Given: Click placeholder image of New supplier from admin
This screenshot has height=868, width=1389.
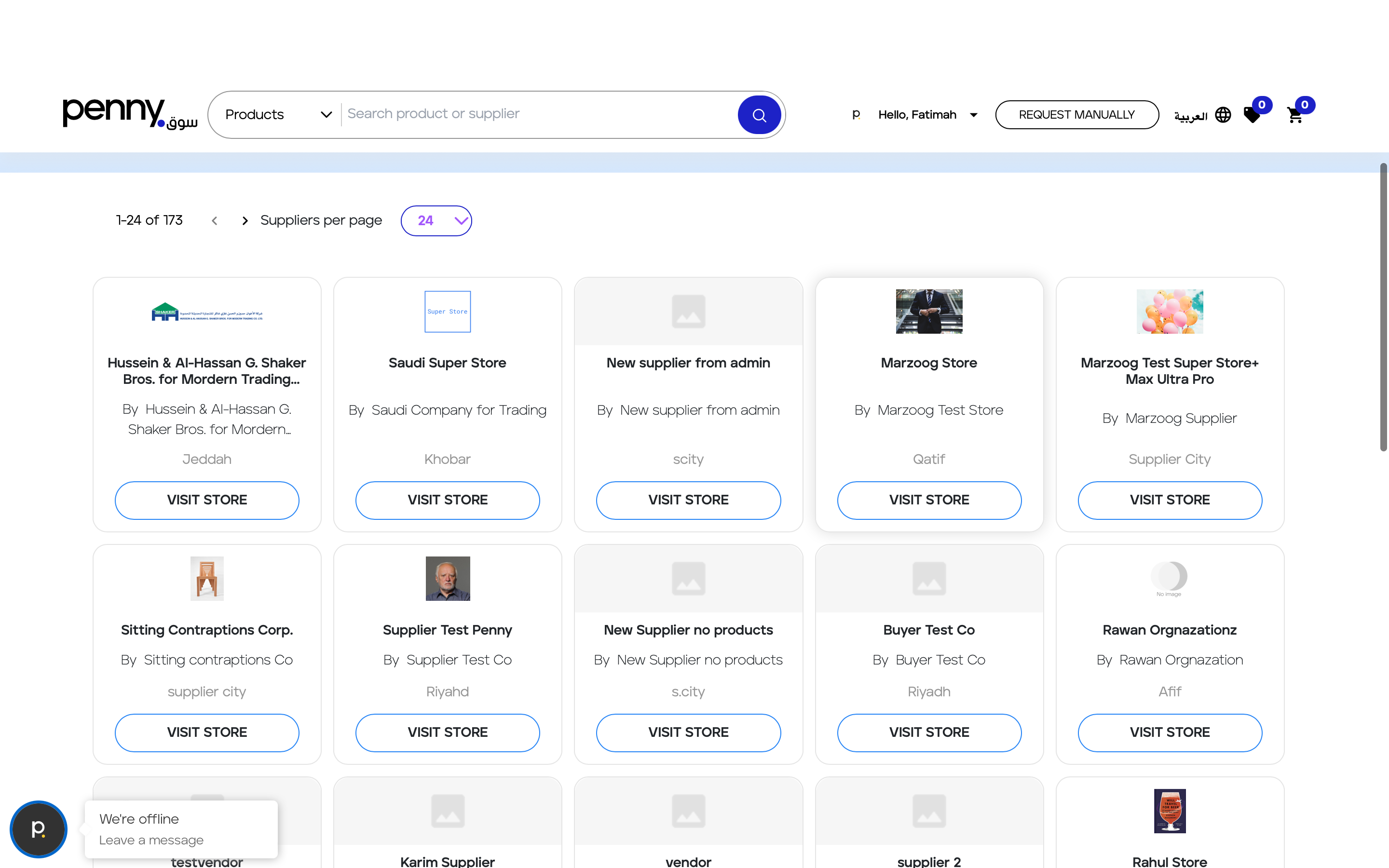Looking at the screenshot, I should 688,312.
